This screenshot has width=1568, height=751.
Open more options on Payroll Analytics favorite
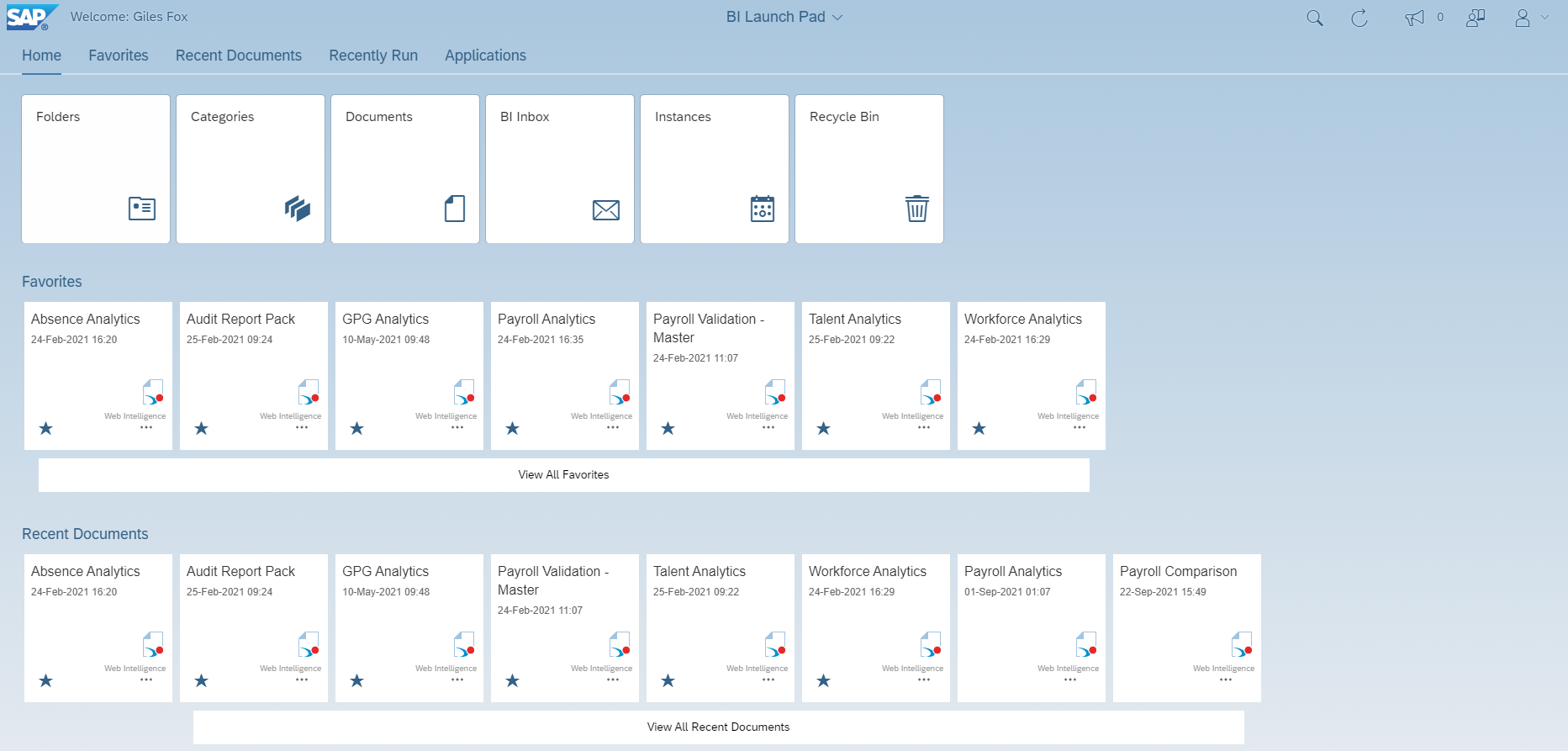click(613, 428)
